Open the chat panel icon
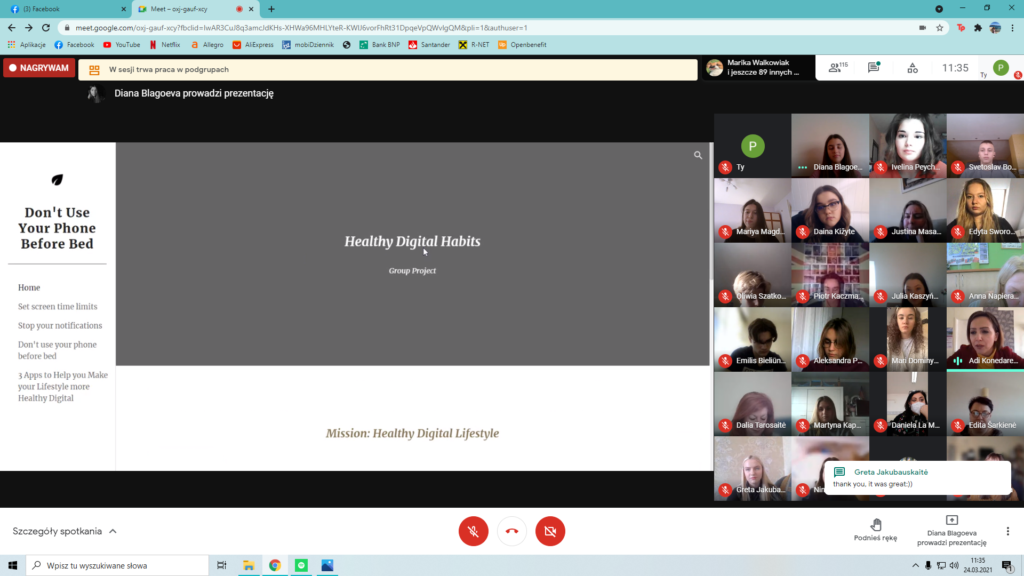Viewport: 1024px width, 576px height. [x=873, y=68]
